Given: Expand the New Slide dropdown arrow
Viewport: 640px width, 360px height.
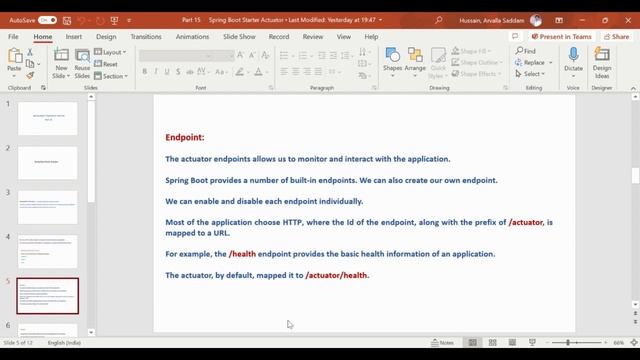Looking at the screenshot, I should [x=68, y=76].
